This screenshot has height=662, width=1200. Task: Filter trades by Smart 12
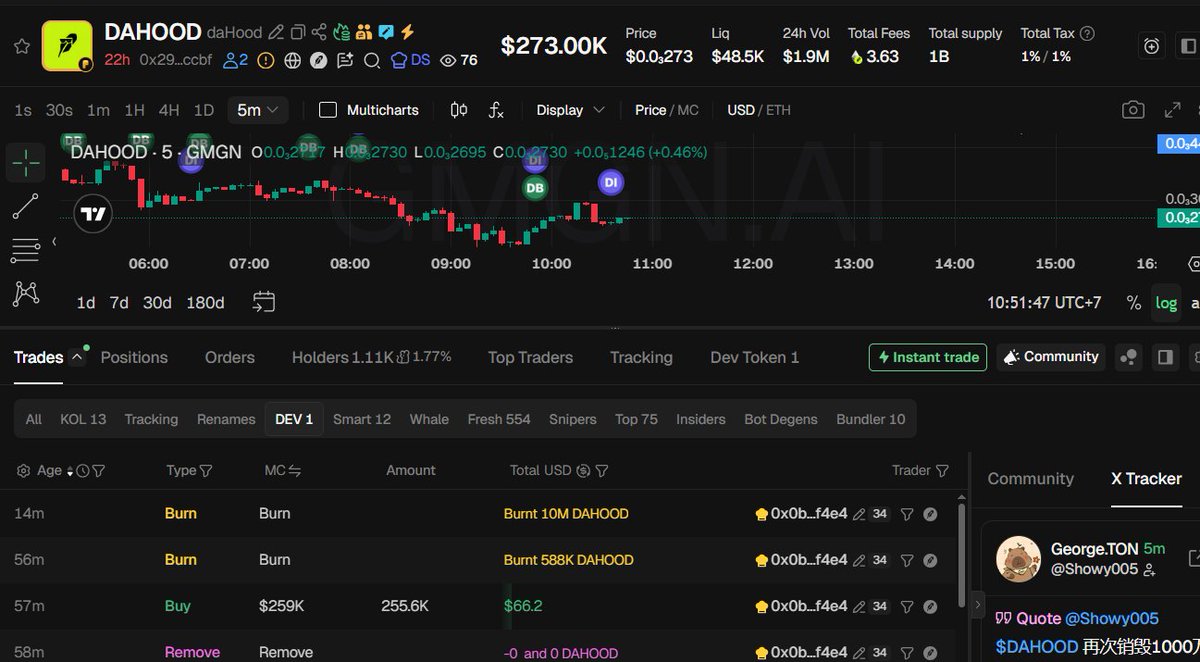[x=362, y=419]
